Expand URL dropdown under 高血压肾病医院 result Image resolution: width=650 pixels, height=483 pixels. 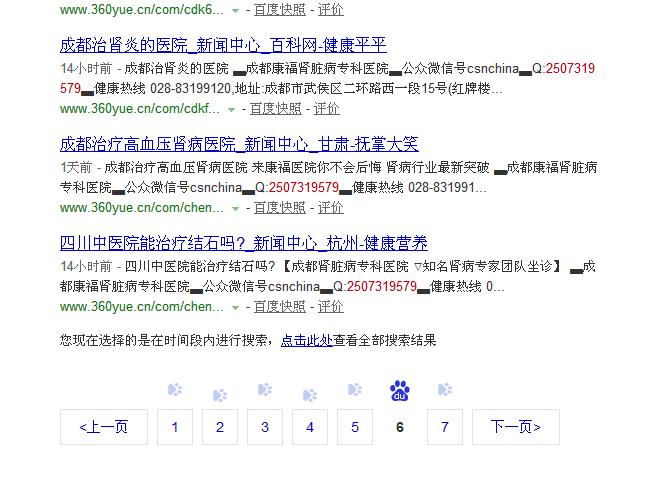[235, 209]
